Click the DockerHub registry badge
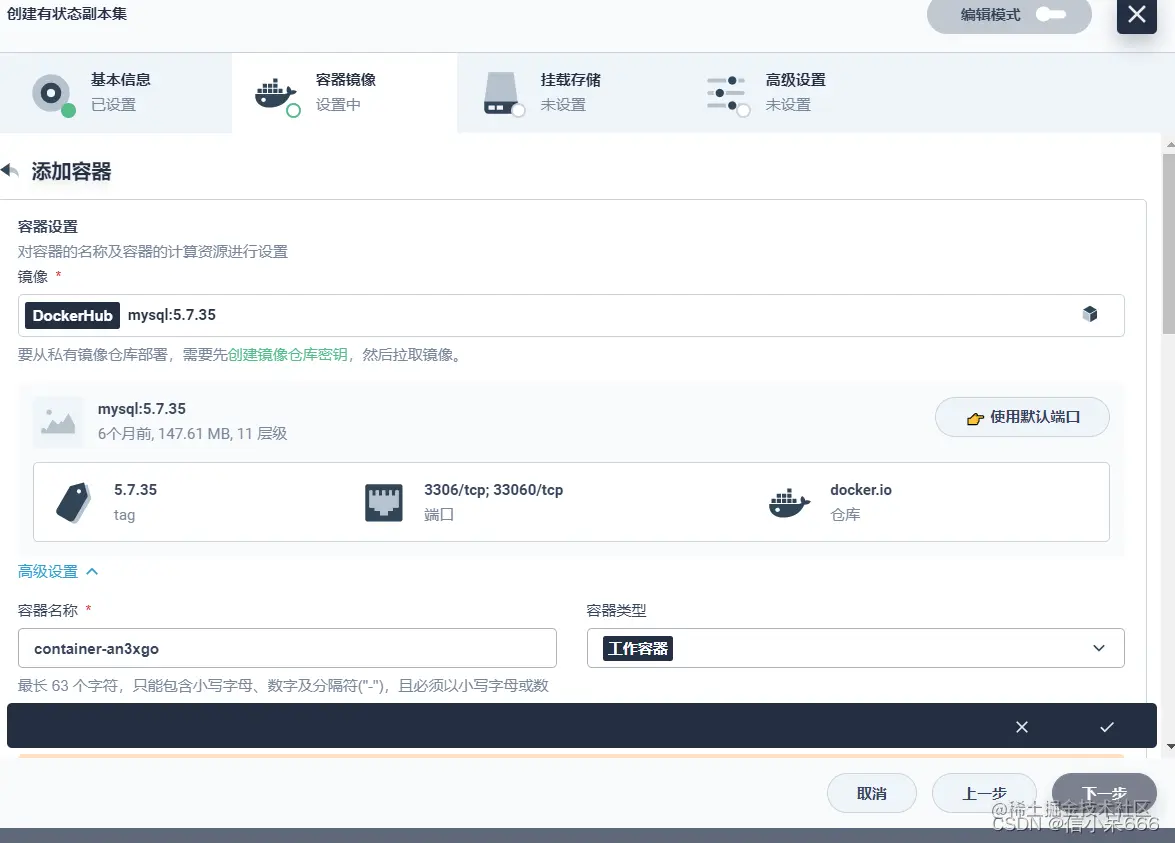 73,315
